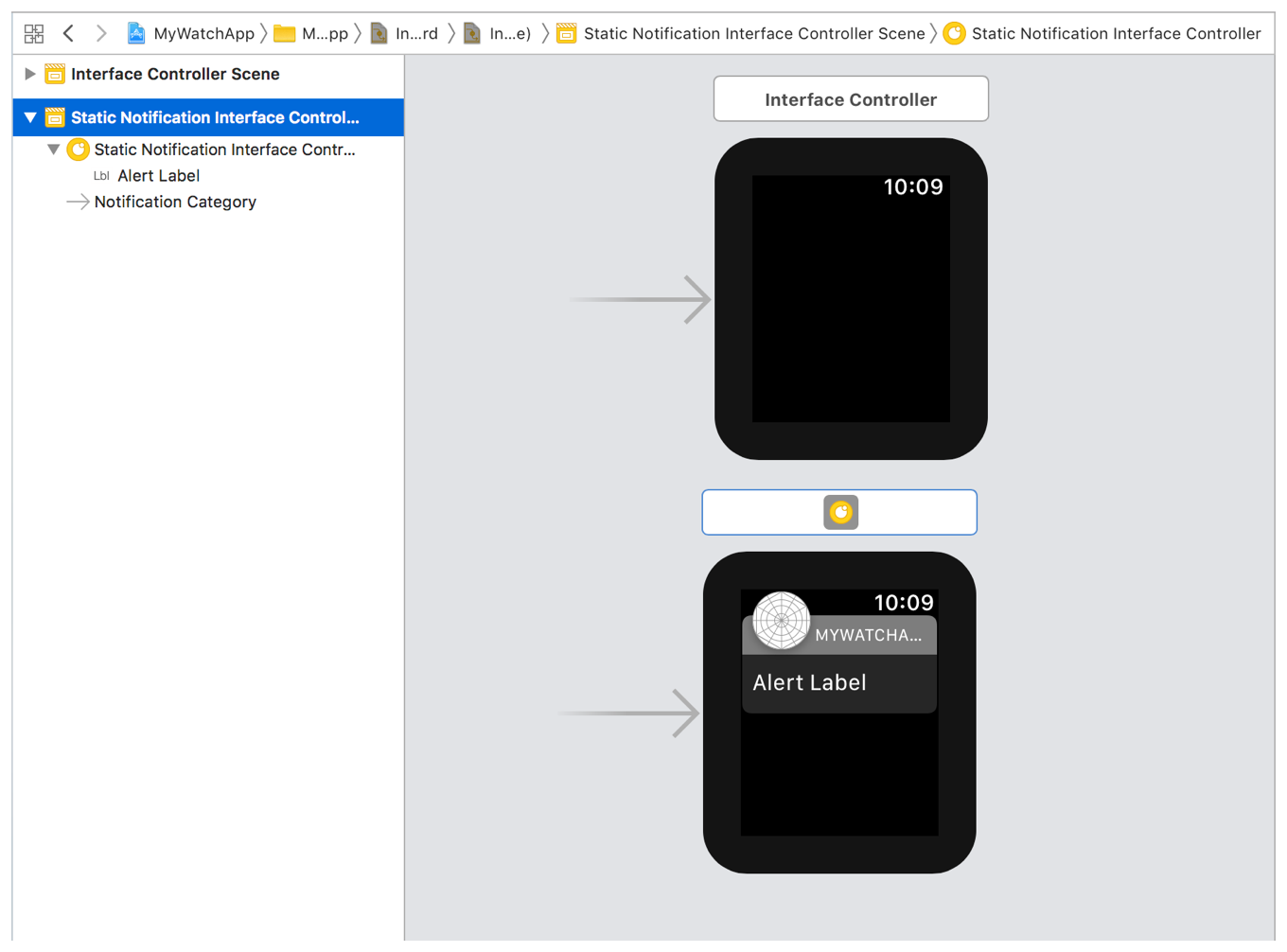This screenshot has width=1287, height=952.
Task: Go forward with the right chevron
Action: click(101, 34)
